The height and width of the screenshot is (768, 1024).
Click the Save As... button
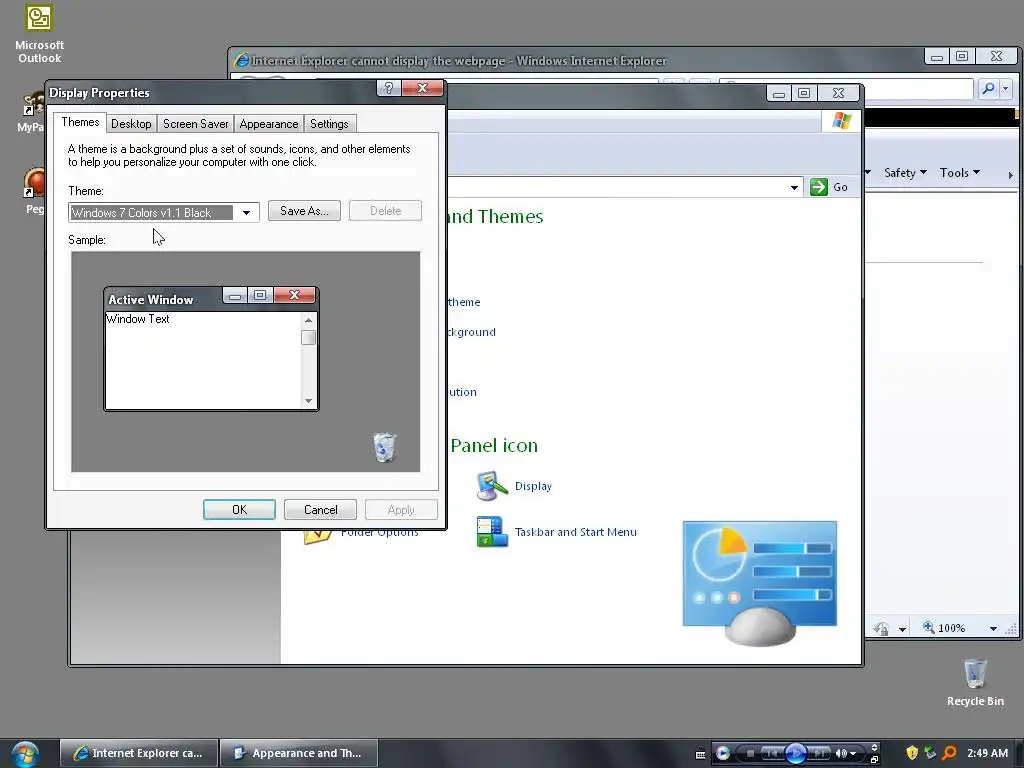(304, 211)
